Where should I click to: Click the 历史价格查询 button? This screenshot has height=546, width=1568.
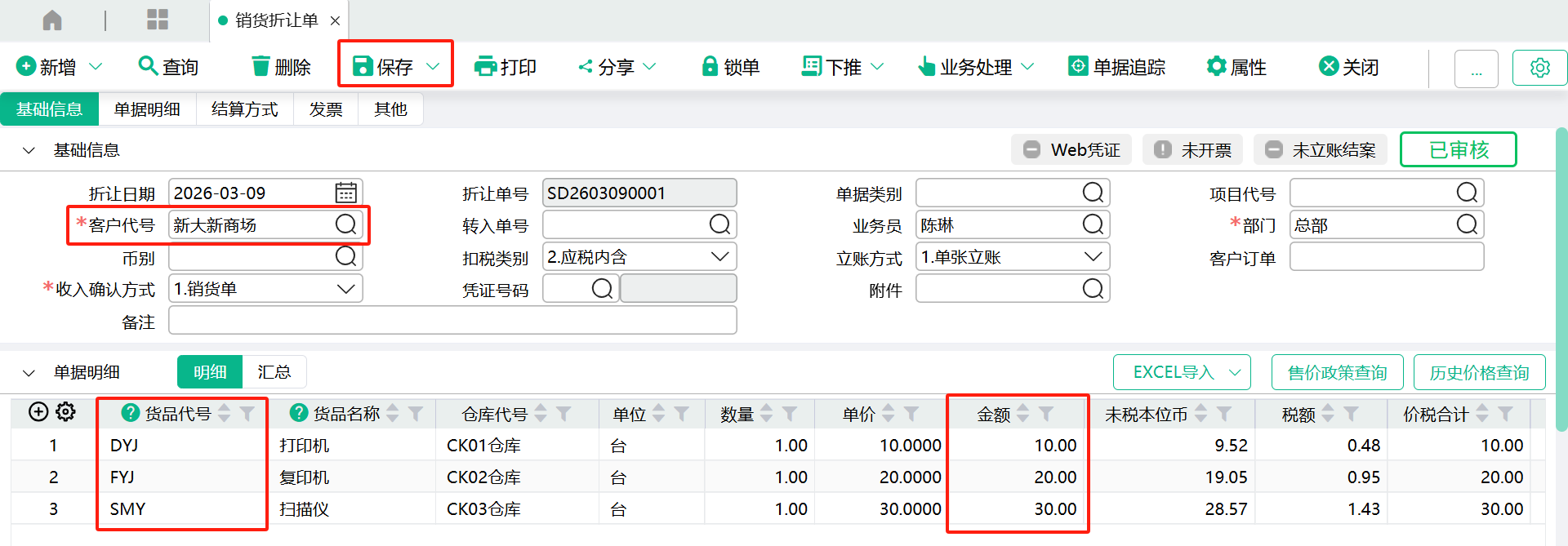1479,373
